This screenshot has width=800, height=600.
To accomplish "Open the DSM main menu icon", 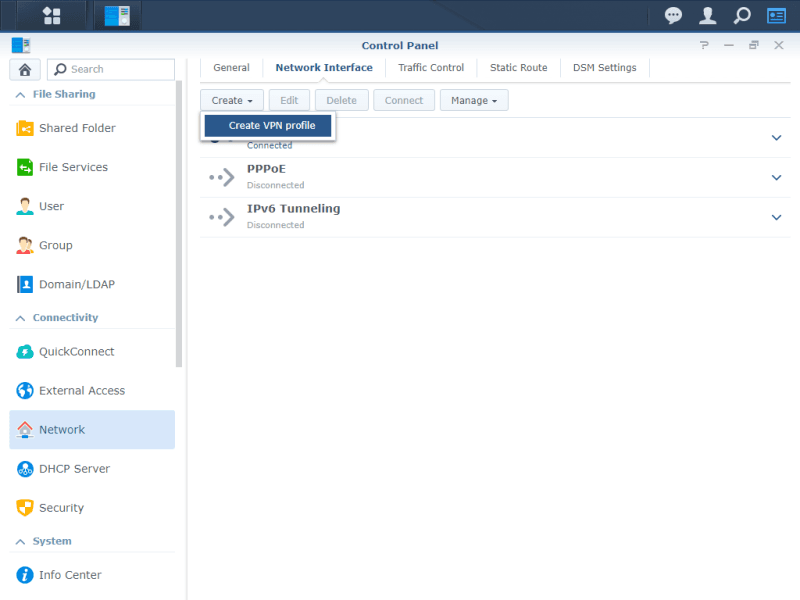I will pos(51,15).
